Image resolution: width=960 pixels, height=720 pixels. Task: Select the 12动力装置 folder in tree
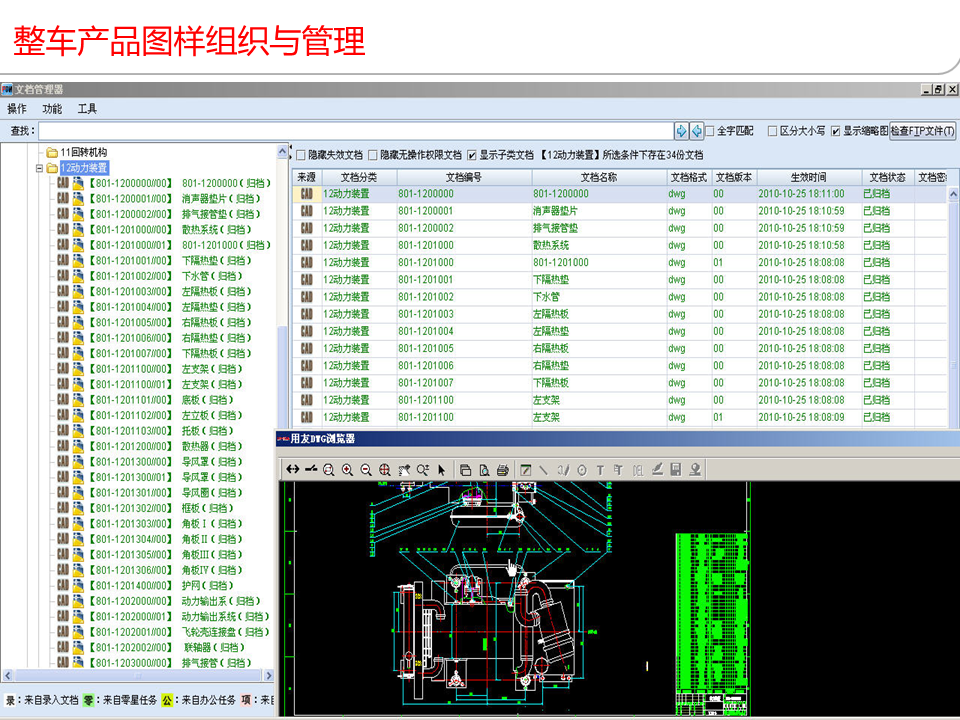[84, 168]
